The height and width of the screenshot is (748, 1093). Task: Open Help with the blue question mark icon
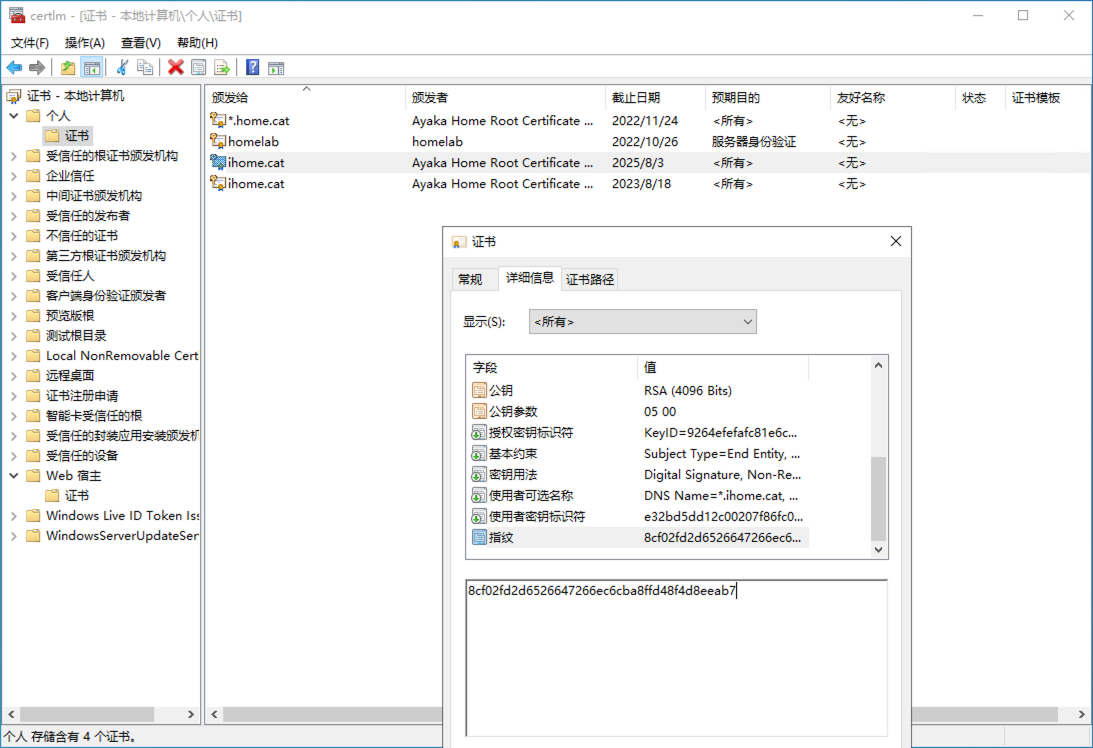click(x=253, y=67)
